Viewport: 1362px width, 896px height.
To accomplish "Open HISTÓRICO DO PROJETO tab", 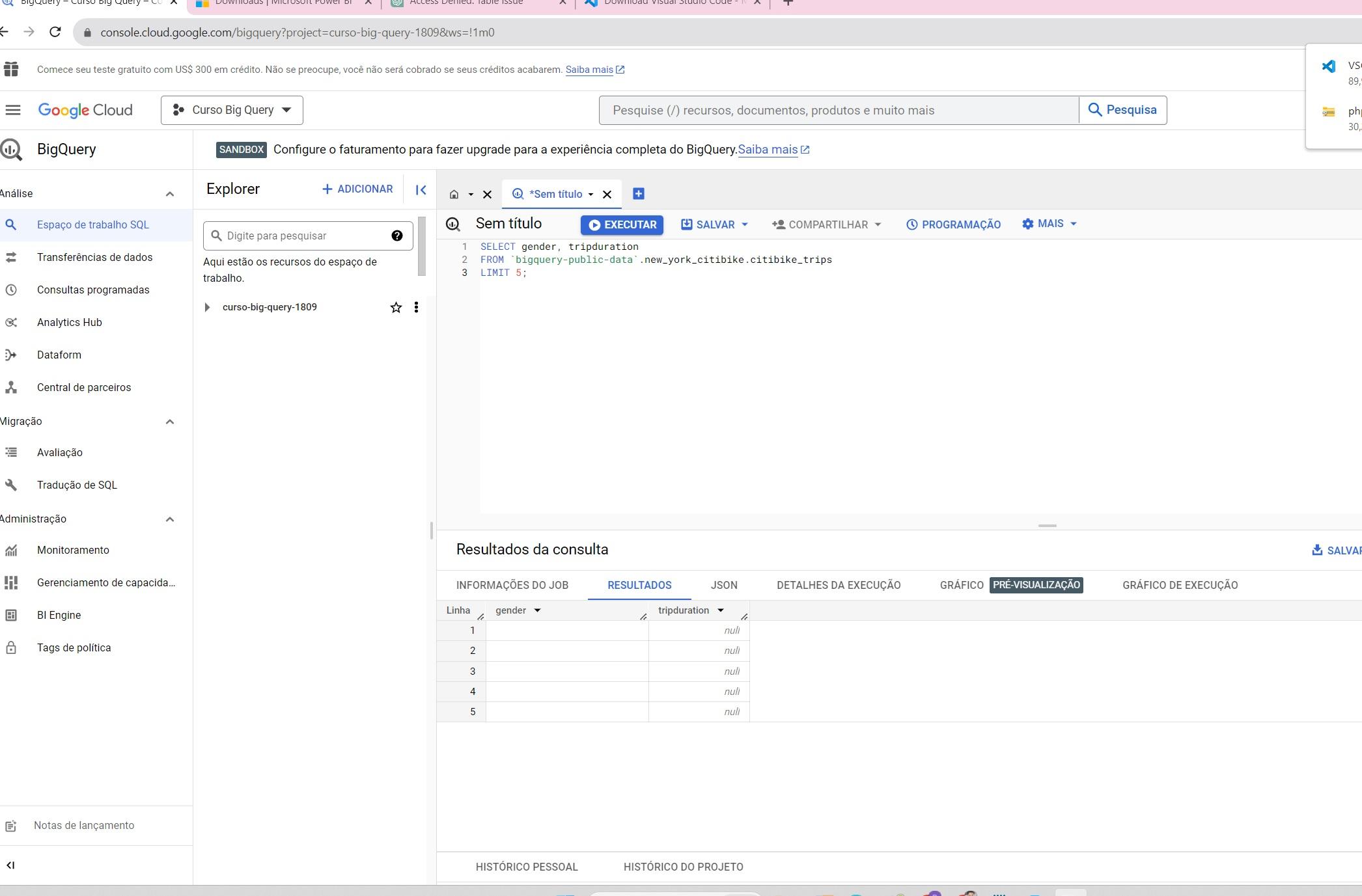I will tap(683, 867).
